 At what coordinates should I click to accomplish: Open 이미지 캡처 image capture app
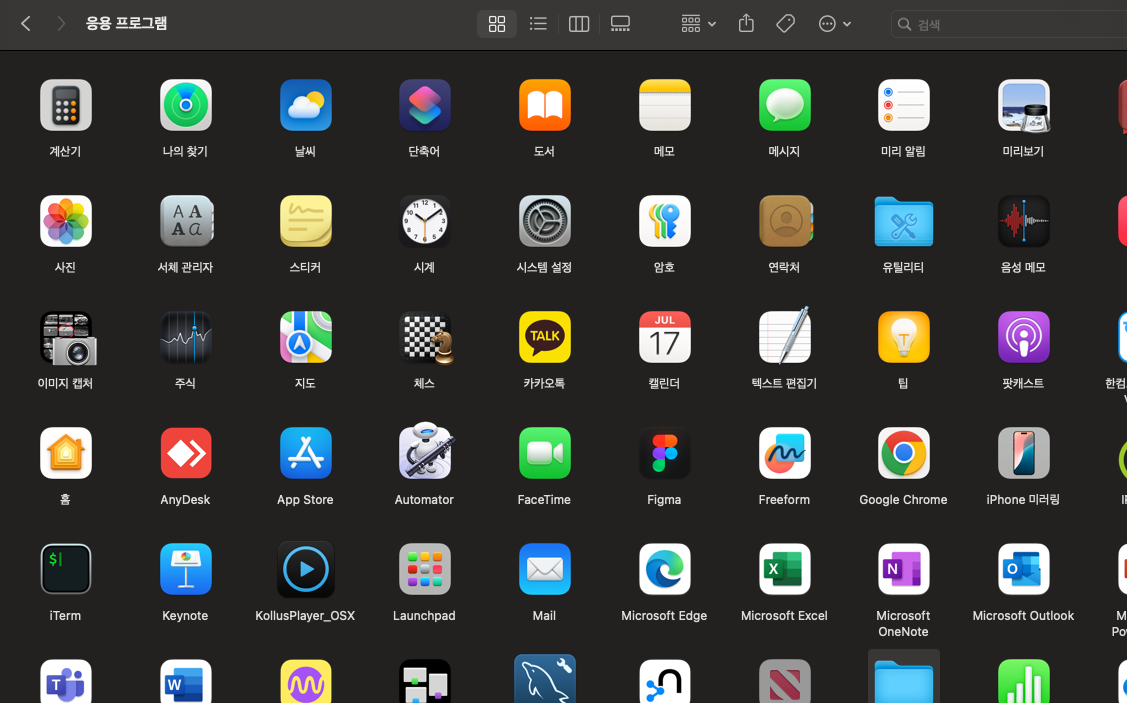(67, 338)
